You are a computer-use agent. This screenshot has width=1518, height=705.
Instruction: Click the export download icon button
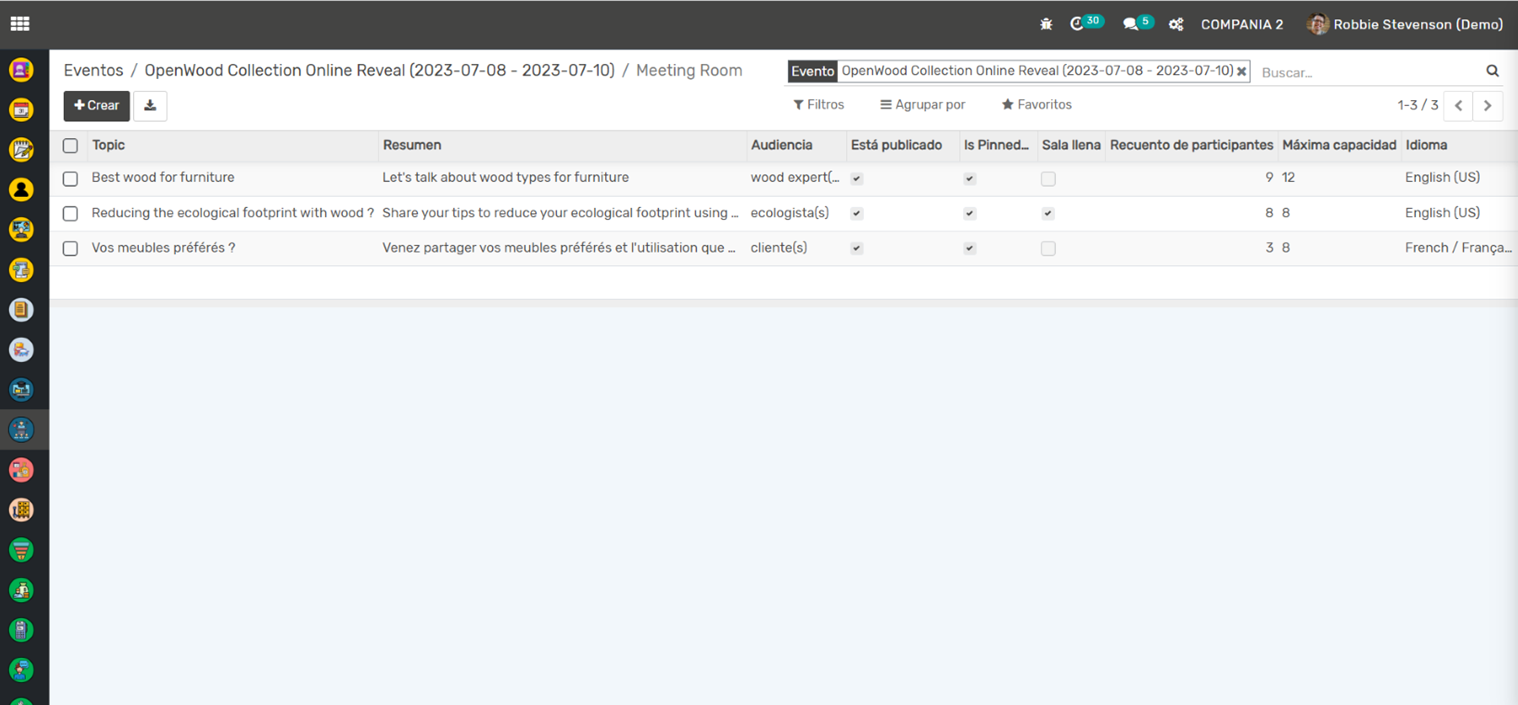(150, 105)
